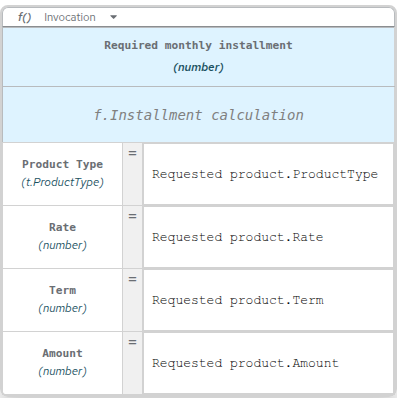
Task: Click the equals sign in Rate row
Action: pyautogui.click(x=133, y=216)
